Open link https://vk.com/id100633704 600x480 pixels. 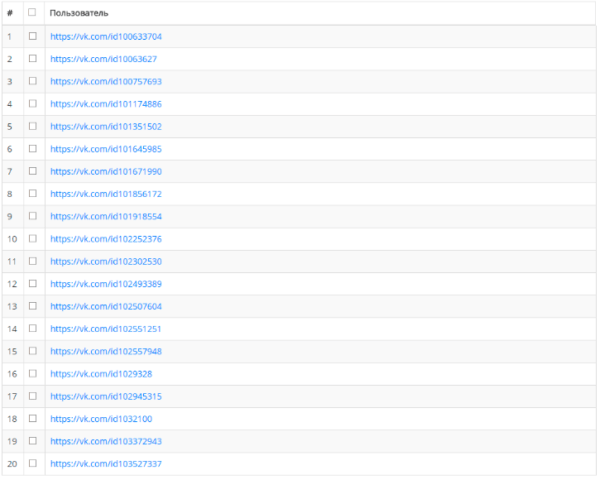(106, 37)
